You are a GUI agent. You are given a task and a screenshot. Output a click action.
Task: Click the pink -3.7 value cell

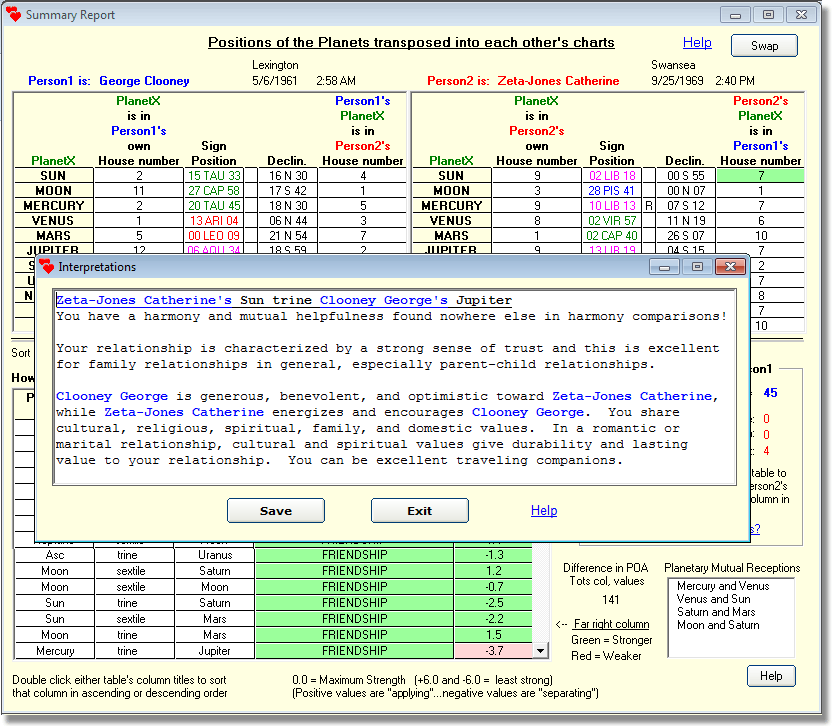(493, 651)
